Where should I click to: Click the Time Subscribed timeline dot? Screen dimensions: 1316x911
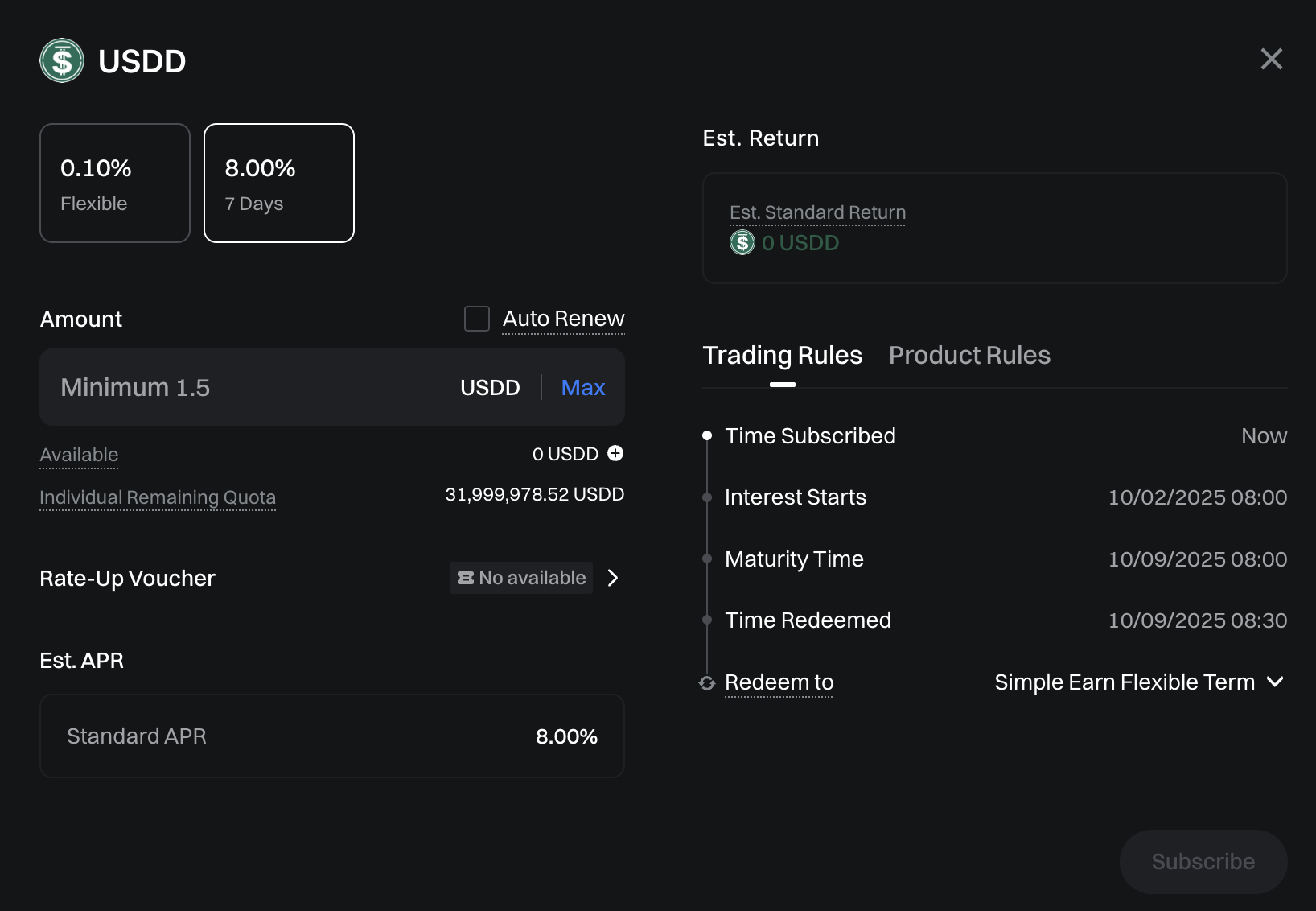(707, 435)
